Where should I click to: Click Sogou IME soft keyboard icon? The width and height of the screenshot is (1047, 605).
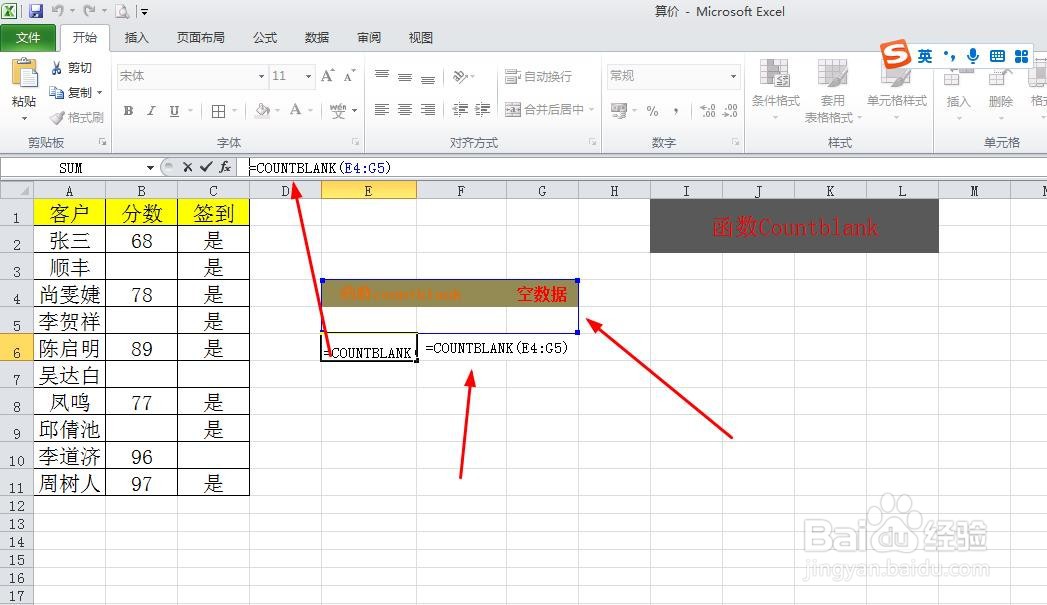coord(997,56)
